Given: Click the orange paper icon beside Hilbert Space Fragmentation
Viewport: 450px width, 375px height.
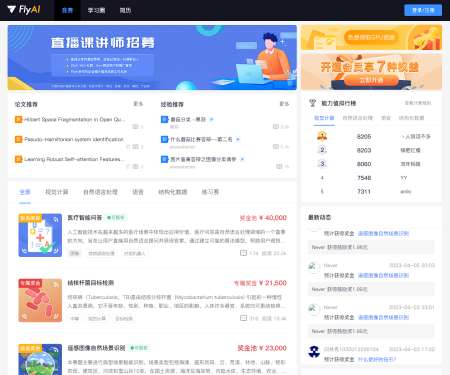Looking at the screenshot, I should pos(19,119).
